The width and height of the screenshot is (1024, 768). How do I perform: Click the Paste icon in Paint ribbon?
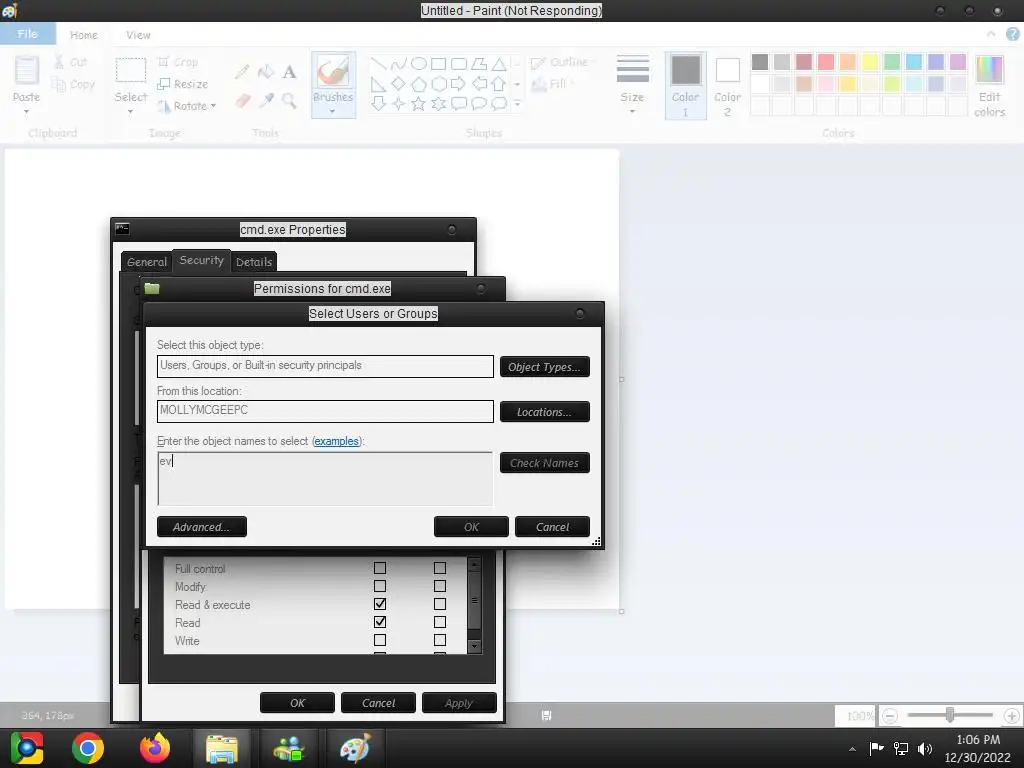[27, 71]
